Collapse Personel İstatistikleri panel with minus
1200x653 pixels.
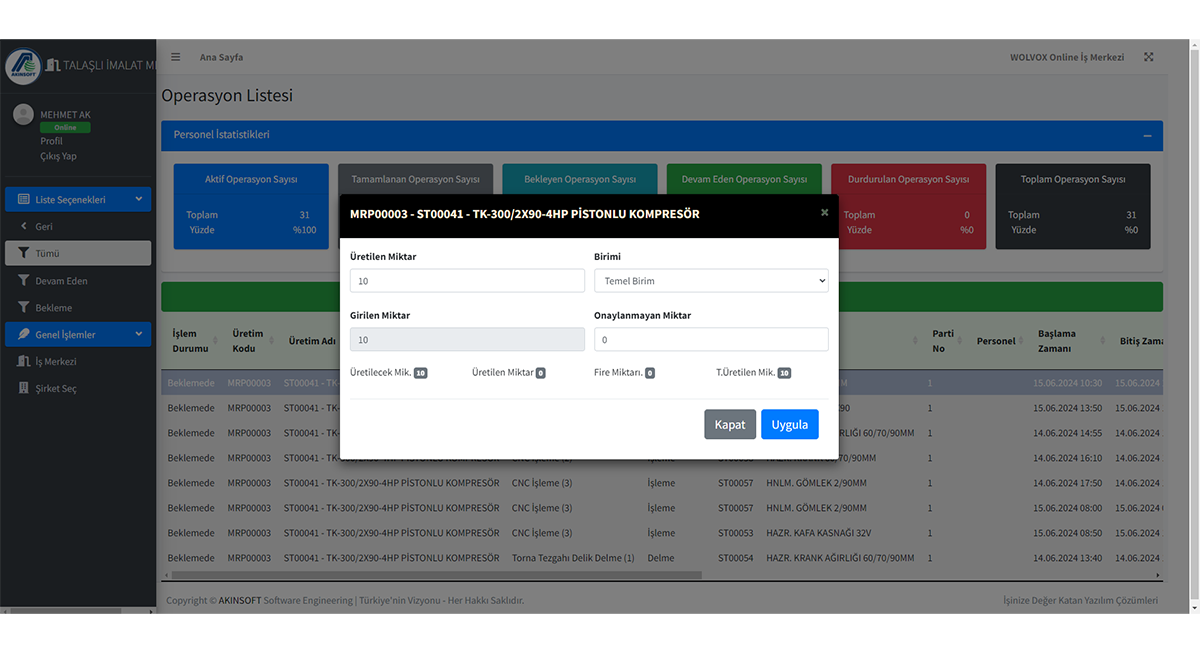(1147, 136)
